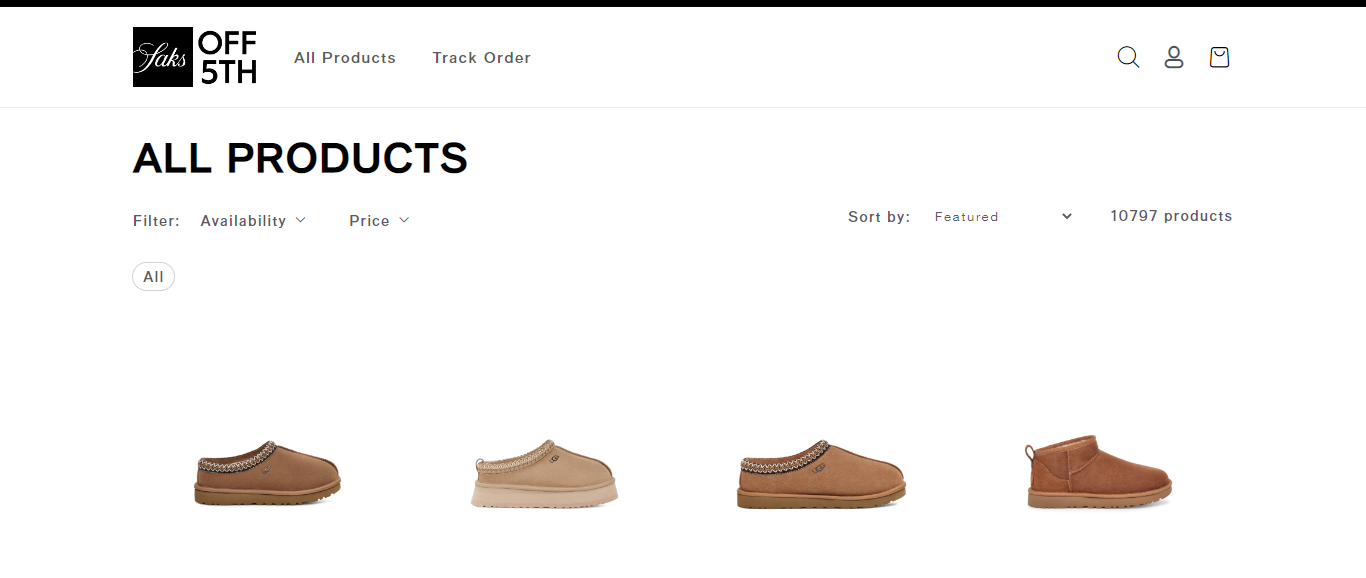View the beige platform slipper product

click(x=544, y=473)
